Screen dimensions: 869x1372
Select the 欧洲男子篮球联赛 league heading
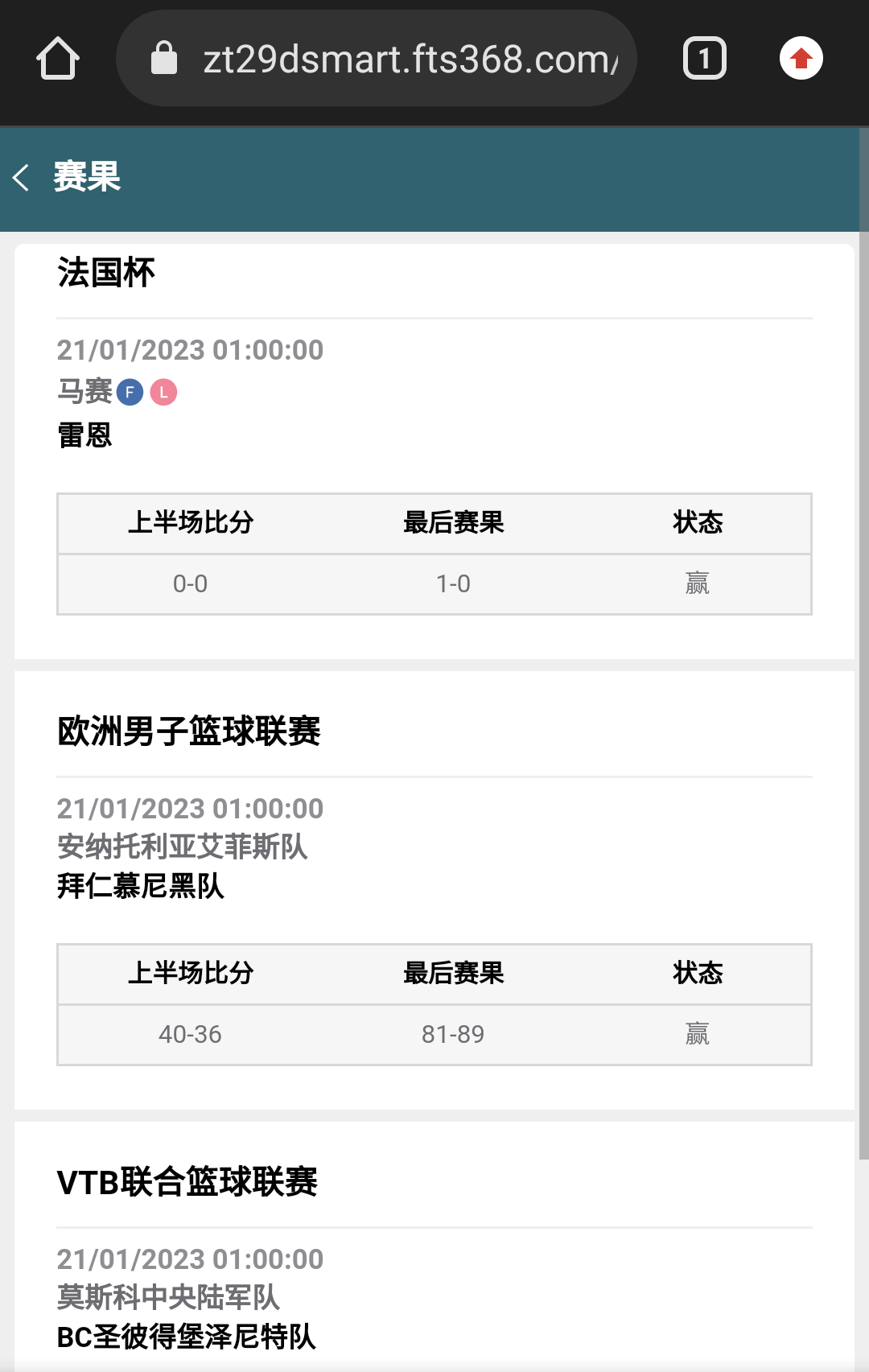189,731
